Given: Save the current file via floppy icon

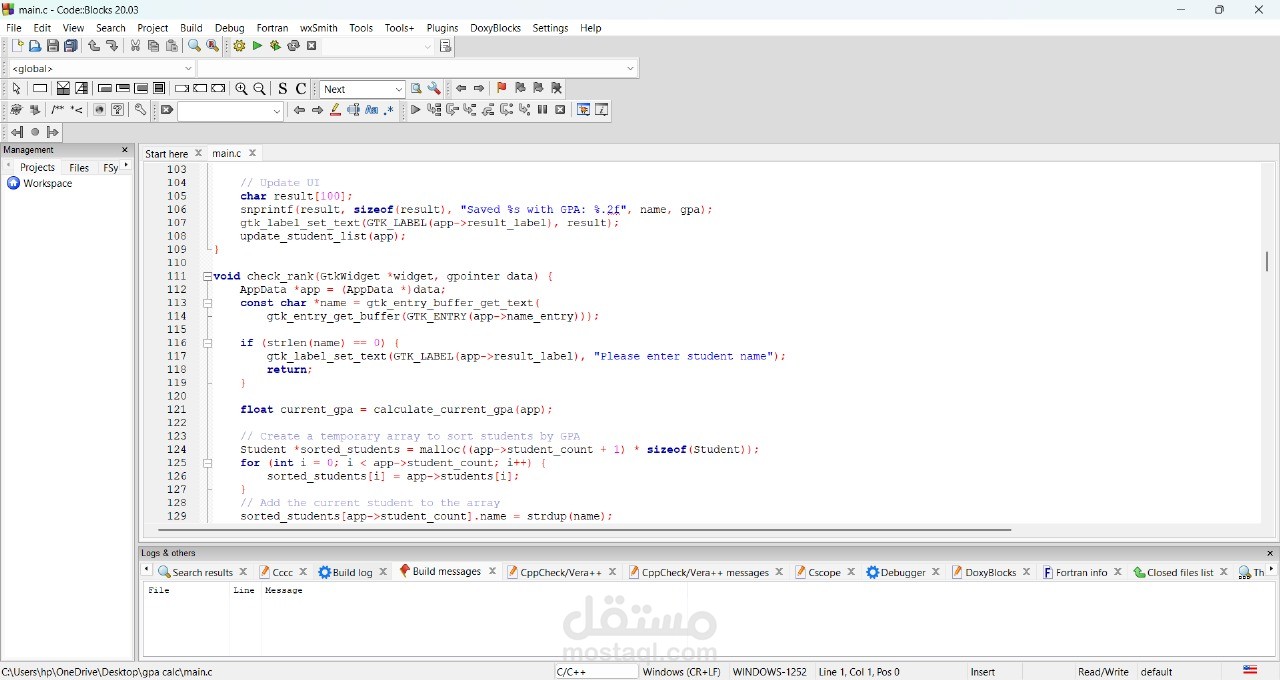Looking at the screenshot, I should coord(53,46).
